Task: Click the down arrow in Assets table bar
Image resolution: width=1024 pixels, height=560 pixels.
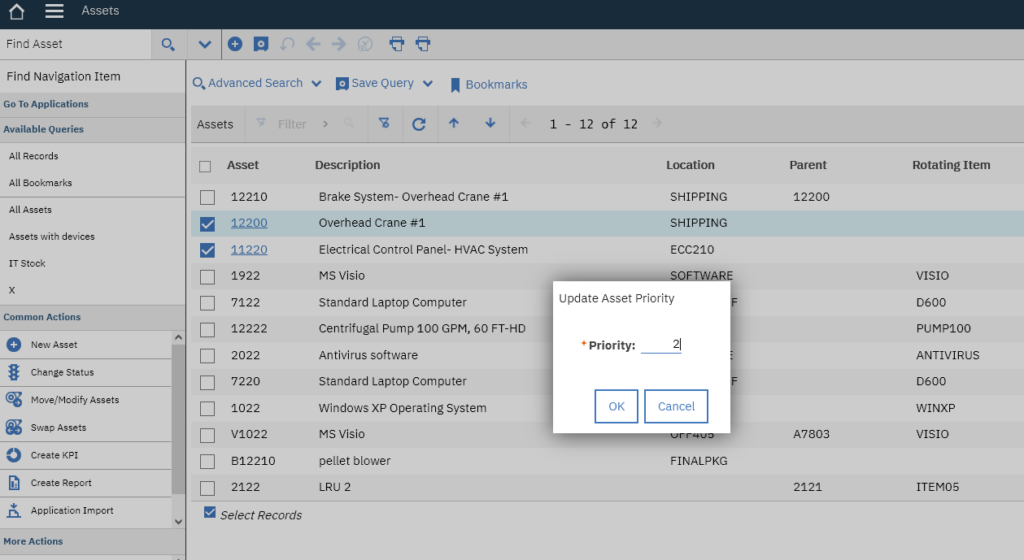Action: [x=490, y=123]
